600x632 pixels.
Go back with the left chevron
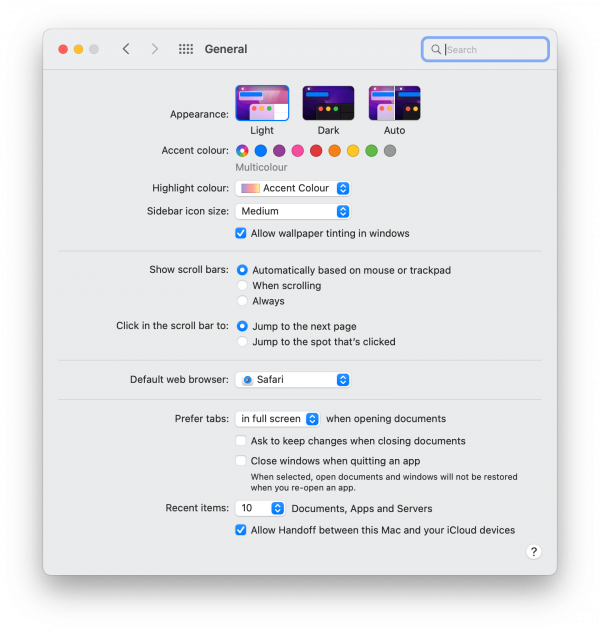pos(126,49)
